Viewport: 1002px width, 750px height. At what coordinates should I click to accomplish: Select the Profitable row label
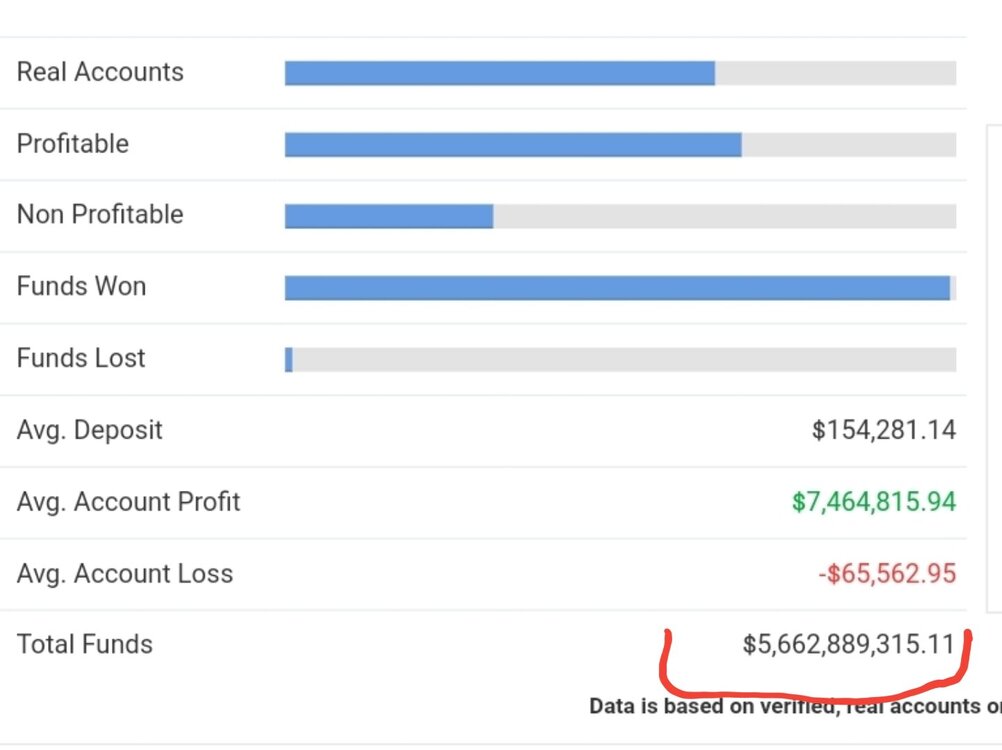coord(73,144)
